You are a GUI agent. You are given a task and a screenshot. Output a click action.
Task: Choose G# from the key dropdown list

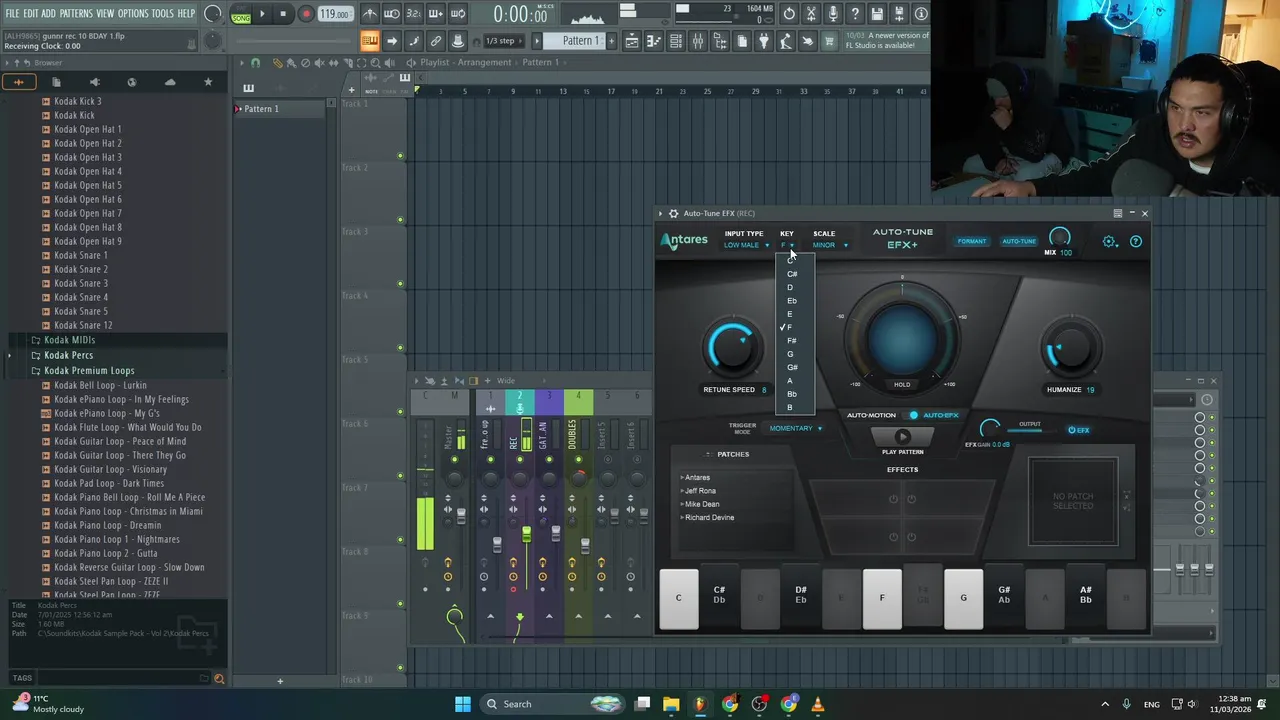(795, 367)
